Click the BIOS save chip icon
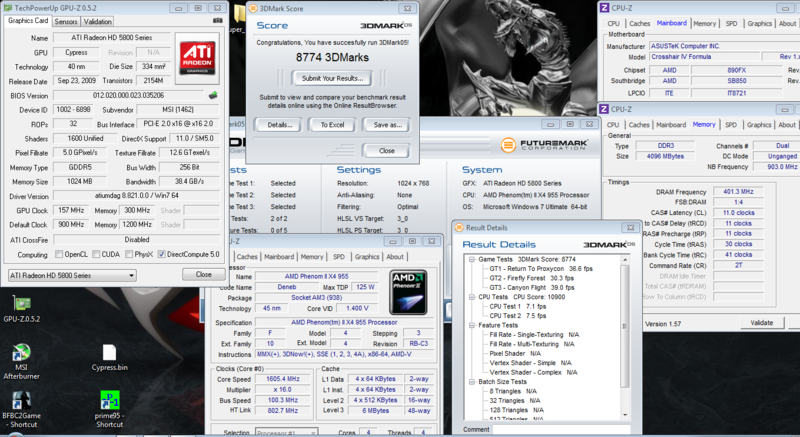The width and height of the screenshot is (800, 437). click(213, 96)
